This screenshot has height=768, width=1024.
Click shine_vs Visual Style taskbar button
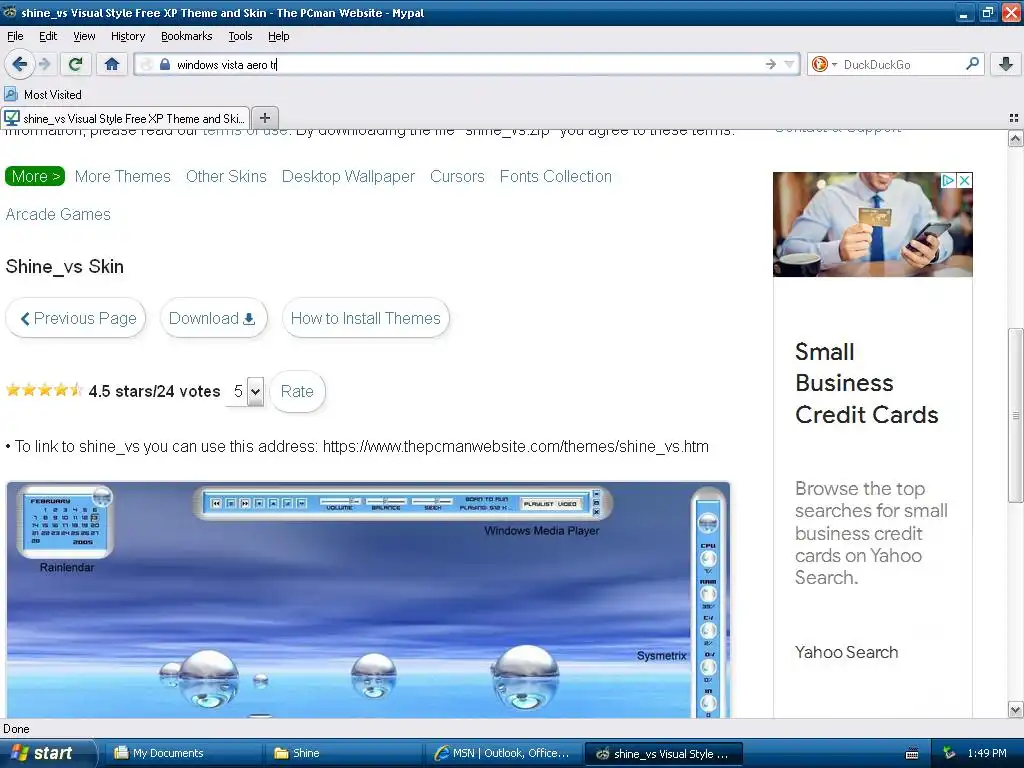(663, 753)
